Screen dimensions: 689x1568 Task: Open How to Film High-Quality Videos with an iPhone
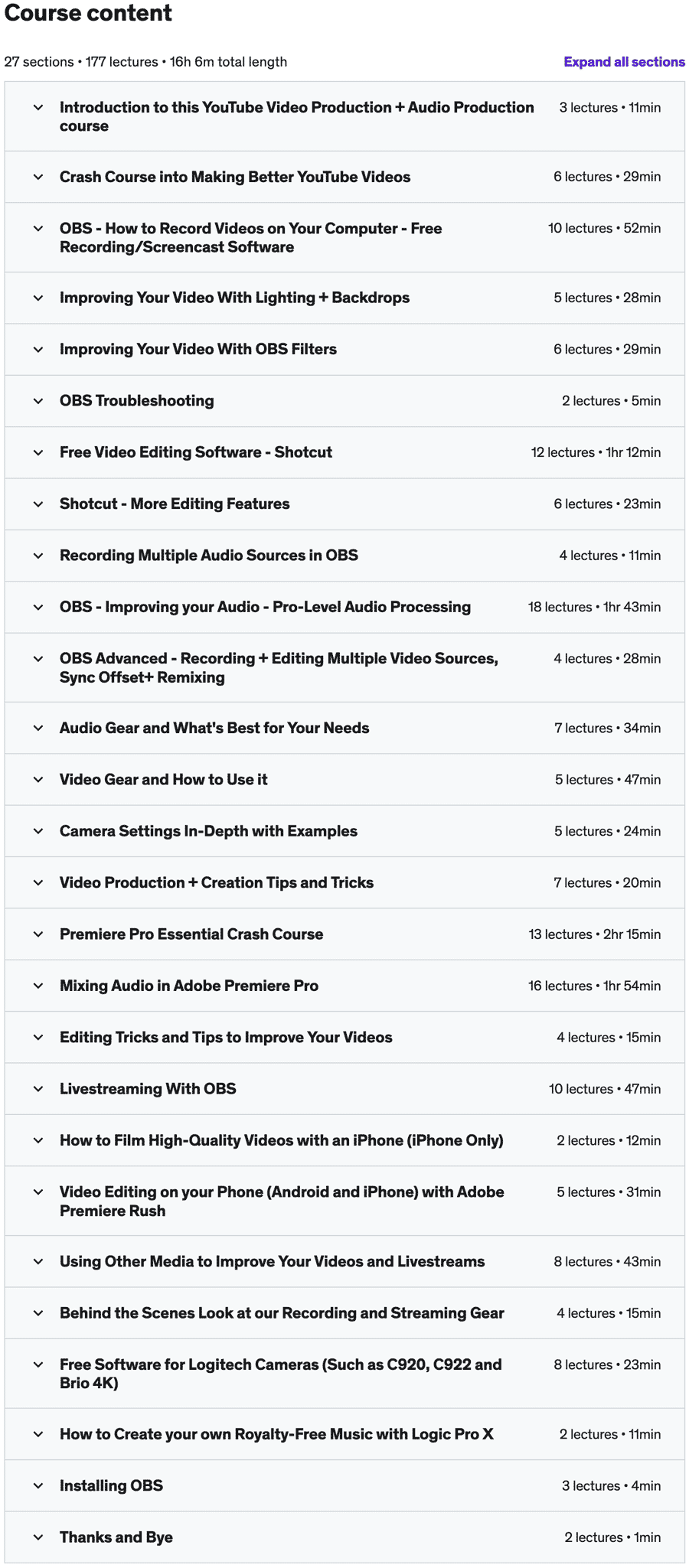[282, 1140]
